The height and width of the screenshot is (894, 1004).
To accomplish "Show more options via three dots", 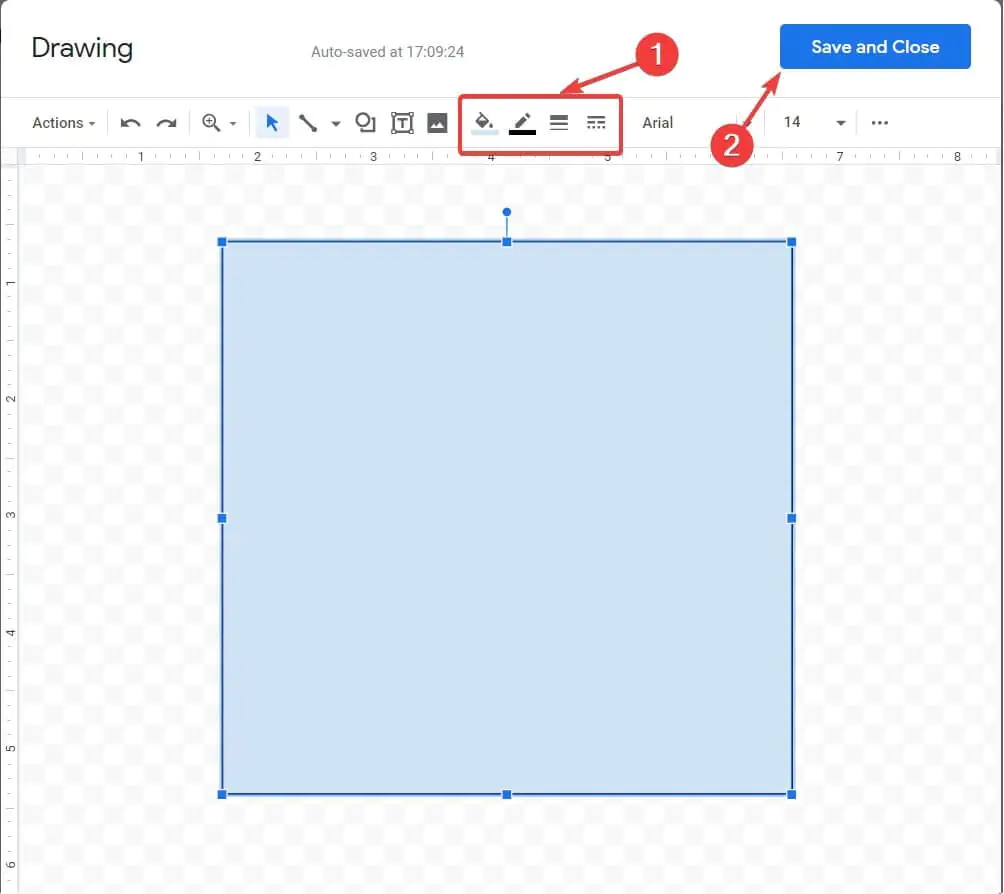I will (x=880, y=122).
